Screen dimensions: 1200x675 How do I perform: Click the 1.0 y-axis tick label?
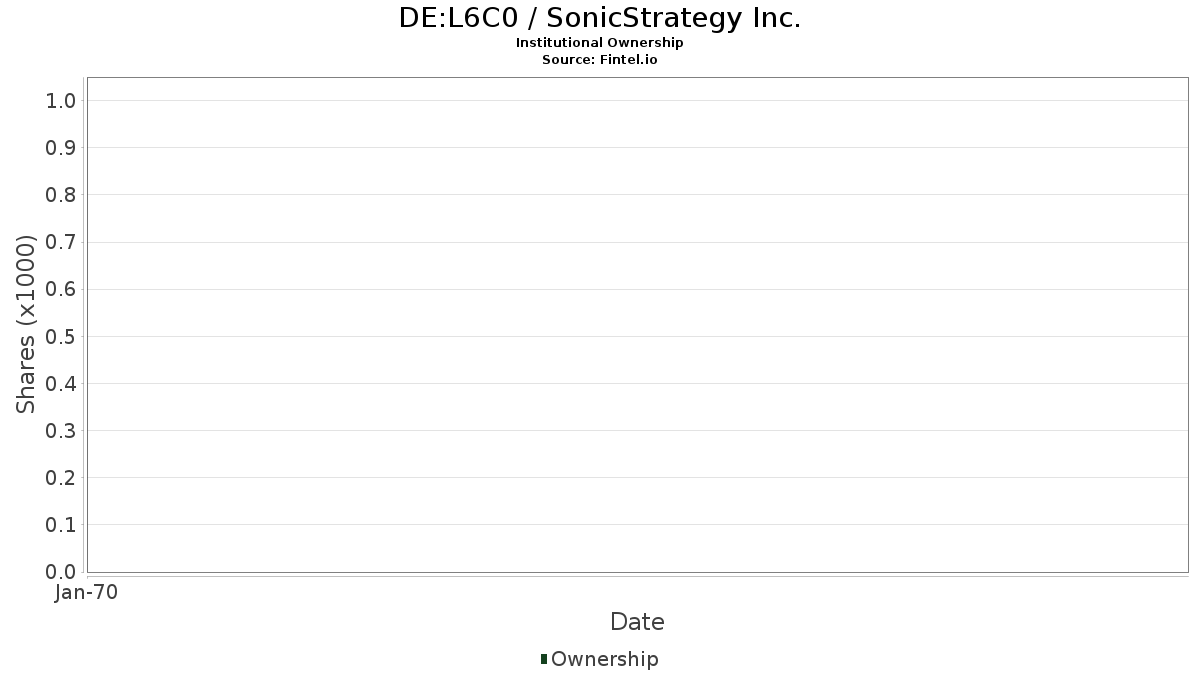61,101
